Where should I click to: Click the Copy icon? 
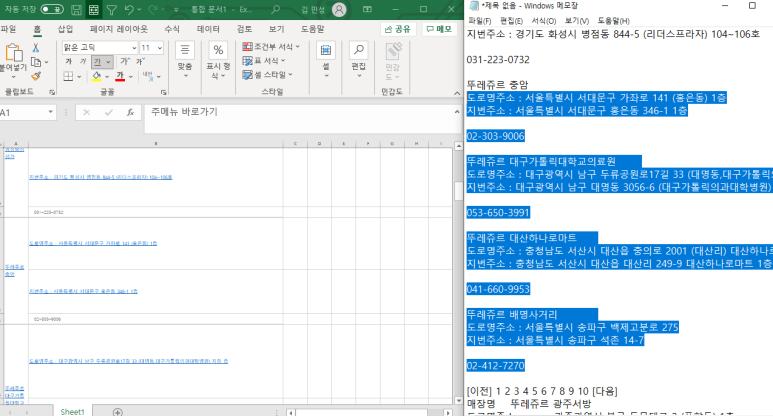coord(36,62)
